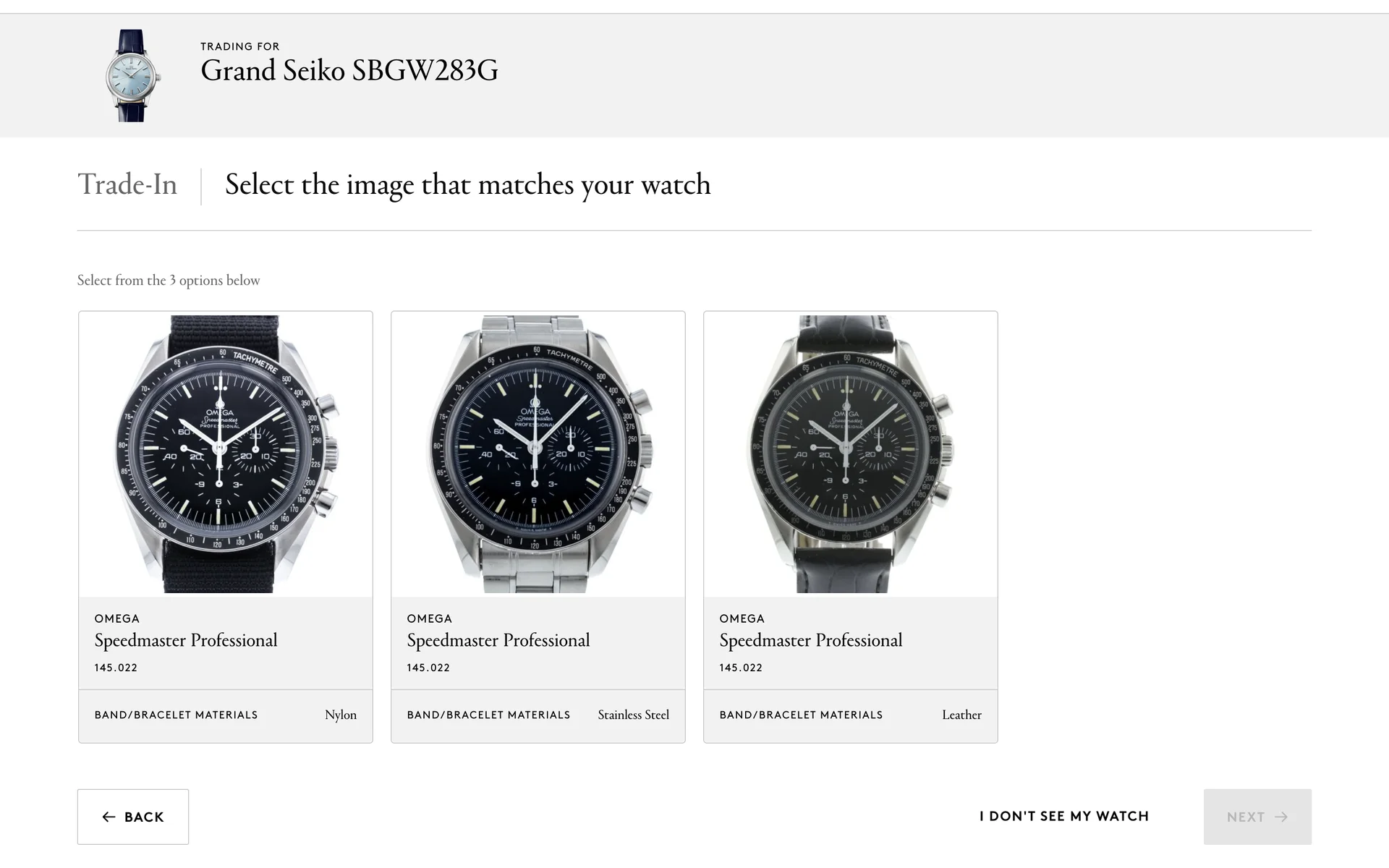The height and width of the screenshot is (868, 1389).
Task: Go back with the BACK button
Action: [x=133, y=817]
